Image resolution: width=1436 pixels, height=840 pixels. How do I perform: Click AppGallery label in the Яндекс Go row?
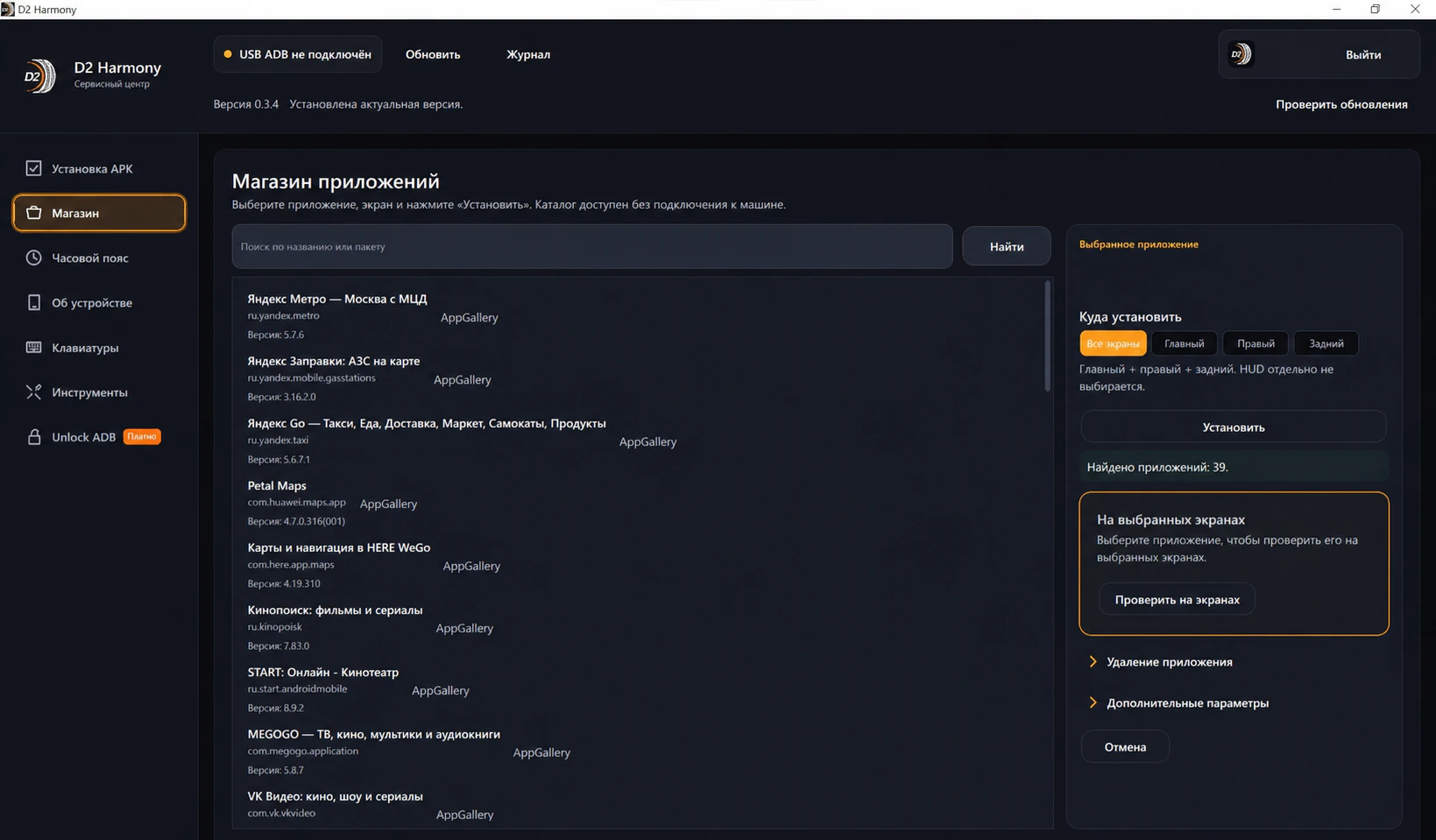[647, 441]
